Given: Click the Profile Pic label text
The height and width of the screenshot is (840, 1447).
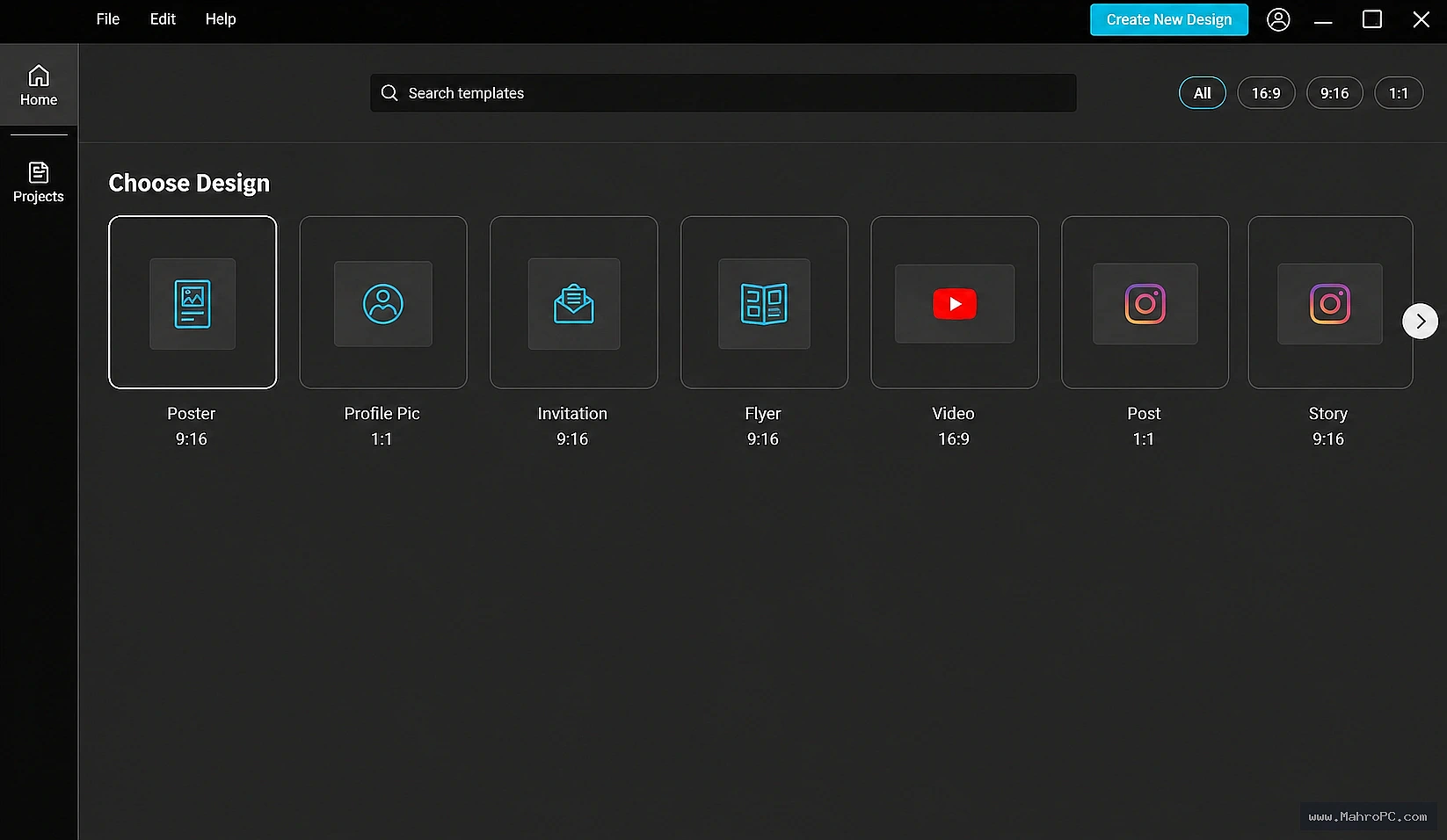Looking at the screenshot, I should point(382,414).
